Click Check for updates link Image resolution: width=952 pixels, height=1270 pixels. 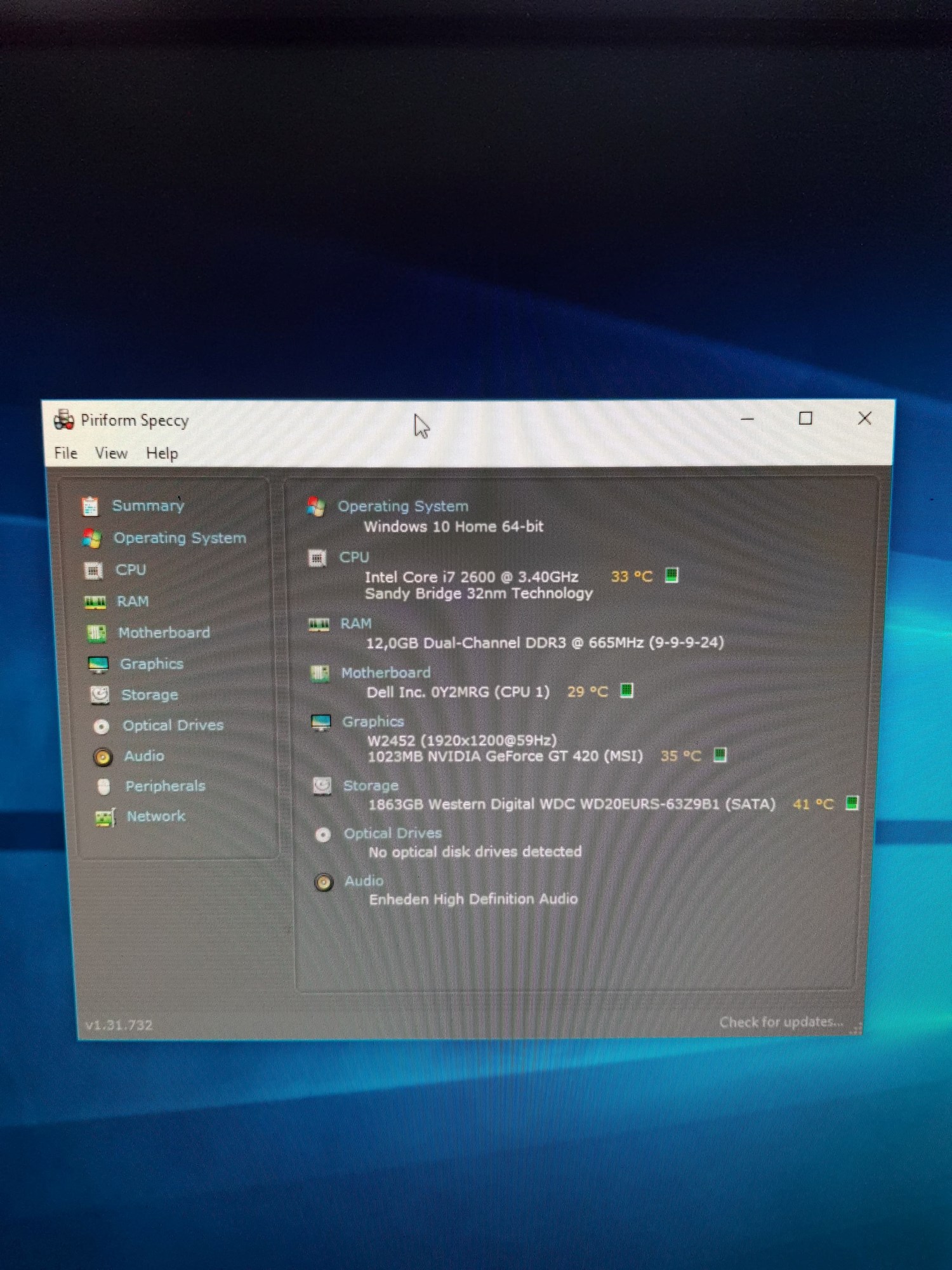click(x=781, y=1022)
